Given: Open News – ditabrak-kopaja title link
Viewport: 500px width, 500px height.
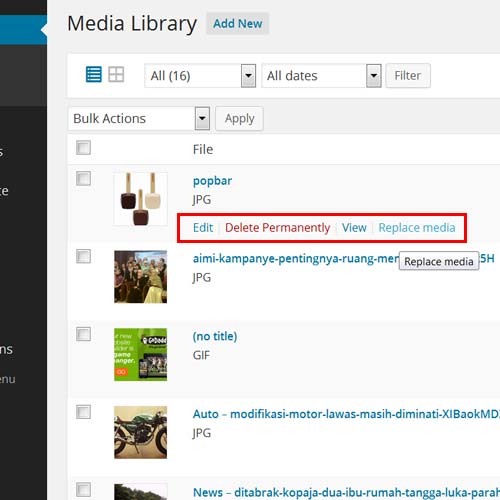Looking at the screenshot, I should click(x=346, y=492).
